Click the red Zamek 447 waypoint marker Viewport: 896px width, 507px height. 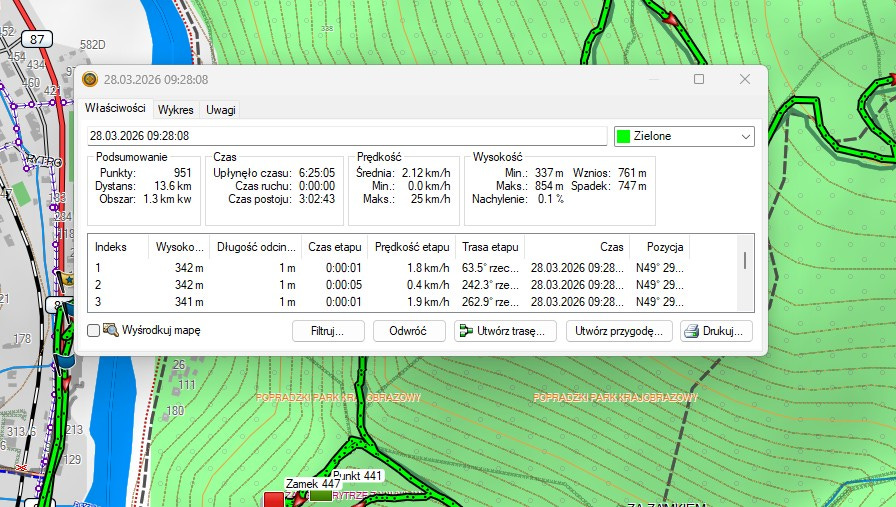coord(272,499)
